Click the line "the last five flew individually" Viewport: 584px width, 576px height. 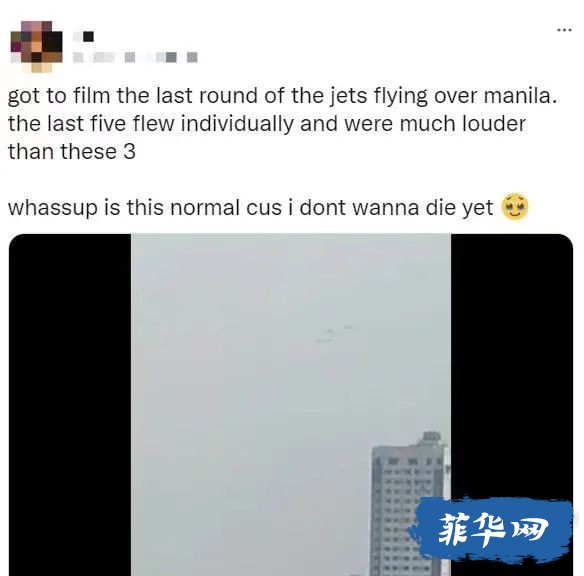point(267,124)
